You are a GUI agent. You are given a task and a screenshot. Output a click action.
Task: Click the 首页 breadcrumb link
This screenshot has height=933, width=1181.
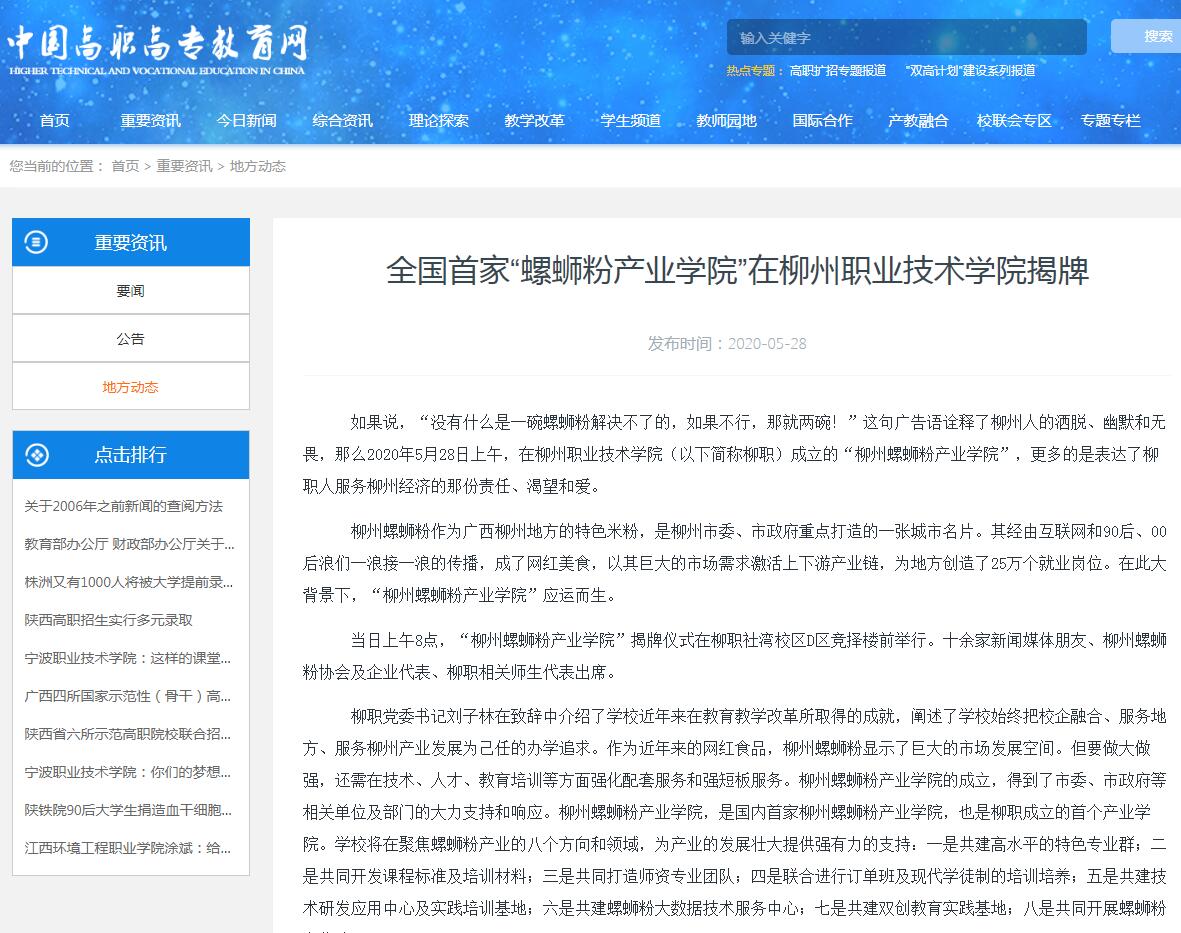125,166
